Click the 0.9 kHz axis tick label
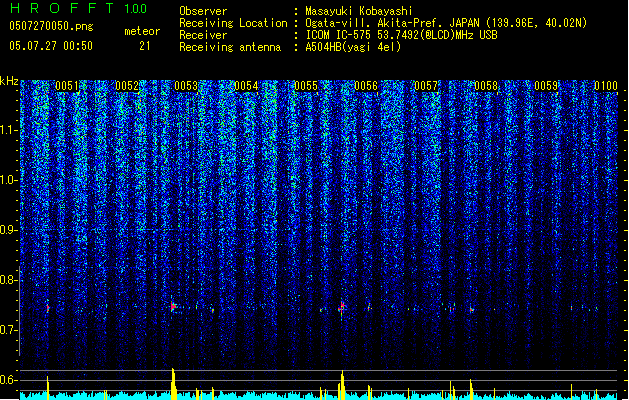This screenshot has height=400, width=629. click(9, 230)
